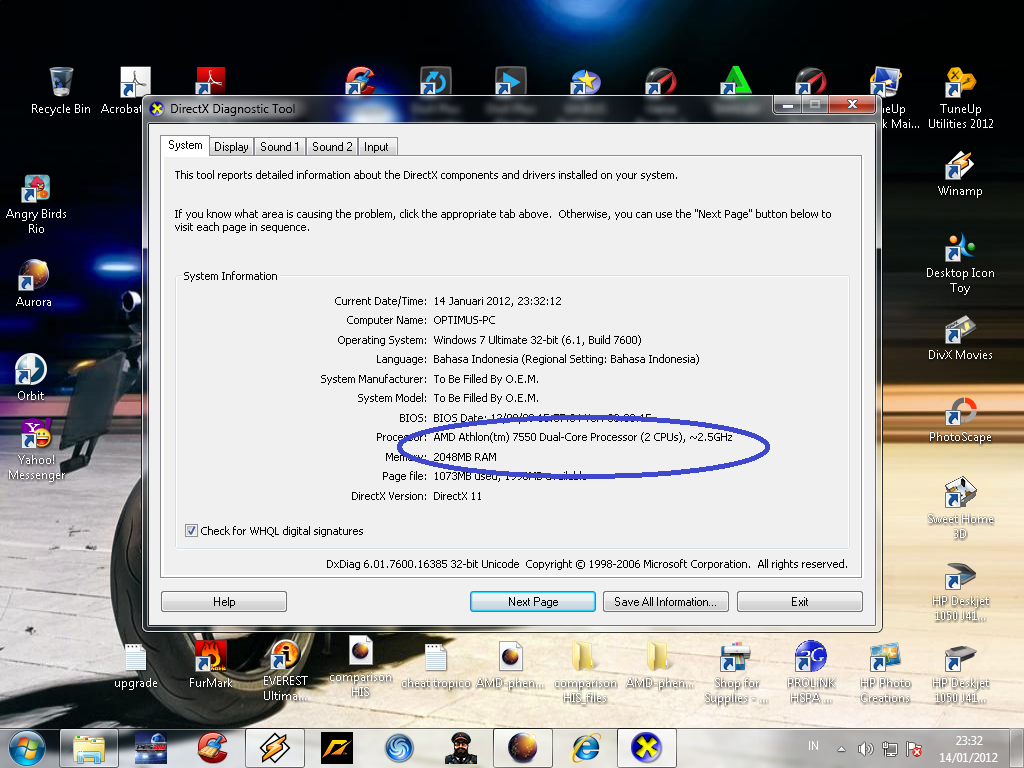
Task: Click the Help button
Action: coord(224,601)
